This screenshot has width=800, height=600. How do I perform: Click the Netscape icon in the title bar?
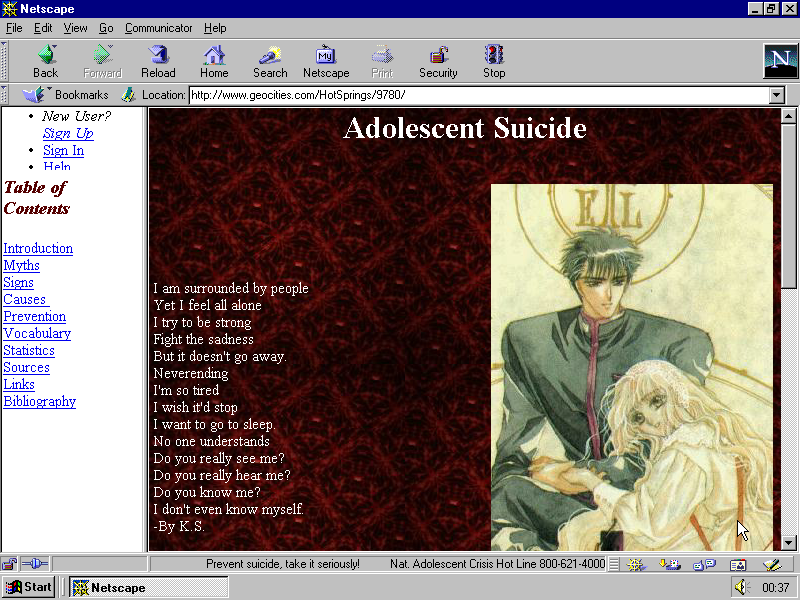point(9,9)
